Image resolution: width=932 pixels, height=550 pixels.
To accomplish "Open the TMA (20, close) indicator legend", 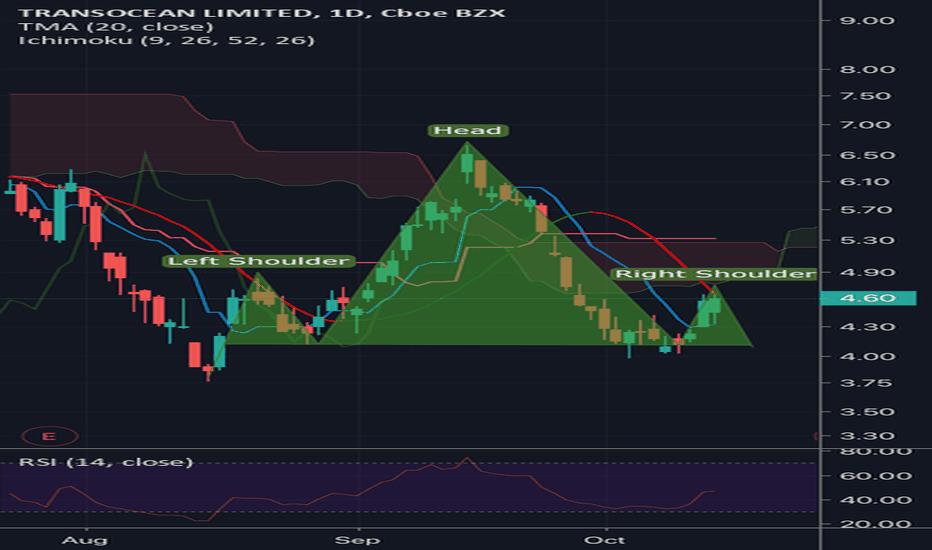I will pyautogui.click(x=115, y=27).
